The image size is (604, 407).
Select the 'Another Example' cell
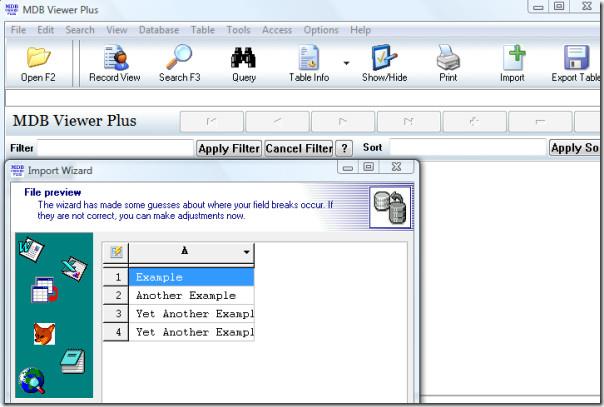pyautogui.click(x=191, y=296)
